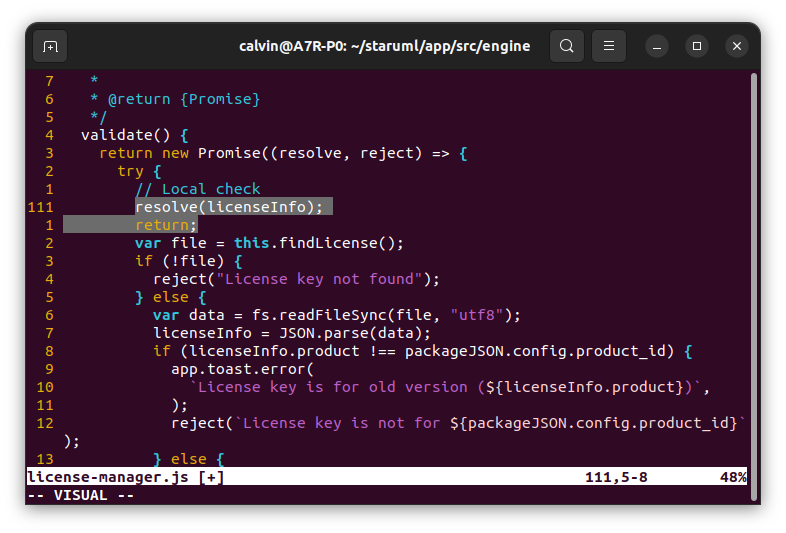Open a new terminal tab

50,46
